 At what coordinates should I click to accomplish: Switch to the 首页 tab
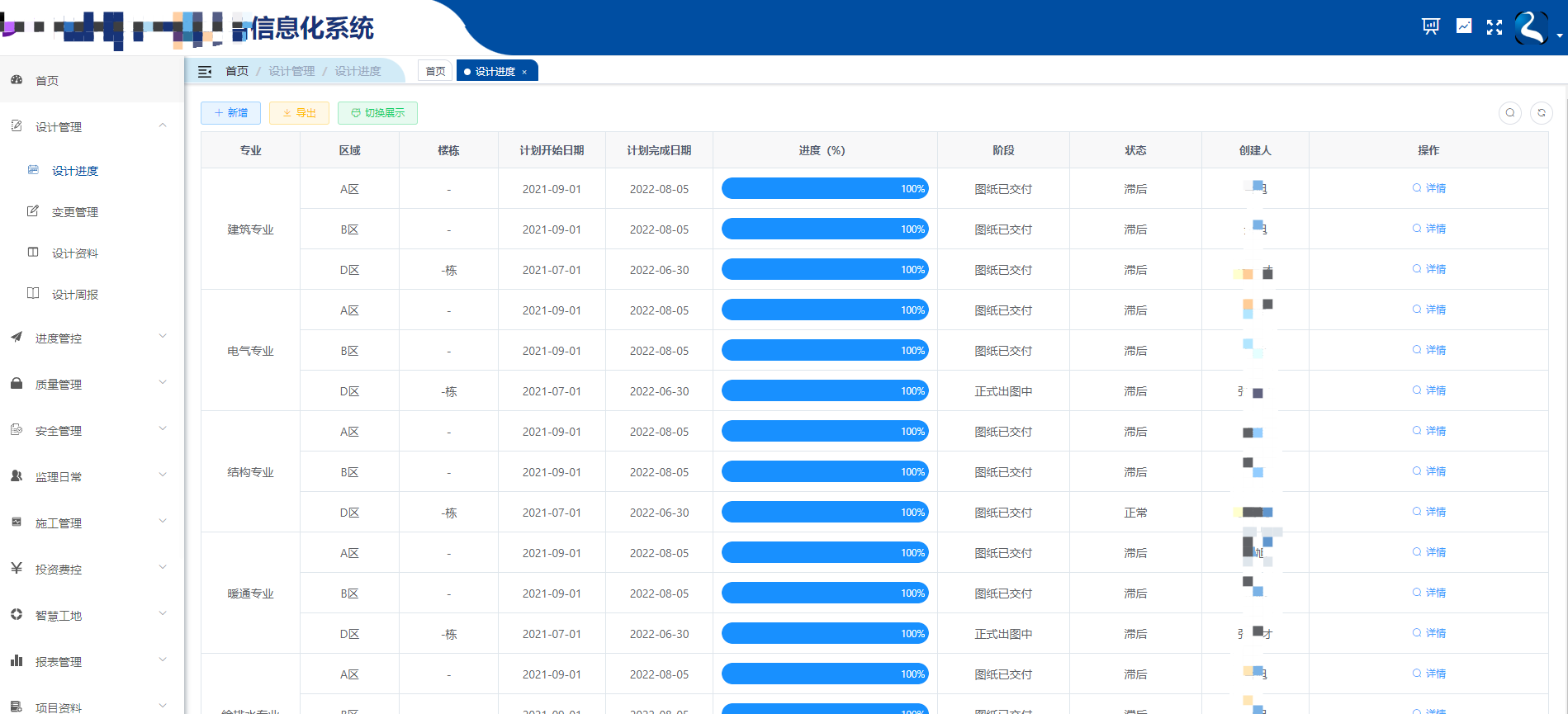tap(435, 72)
